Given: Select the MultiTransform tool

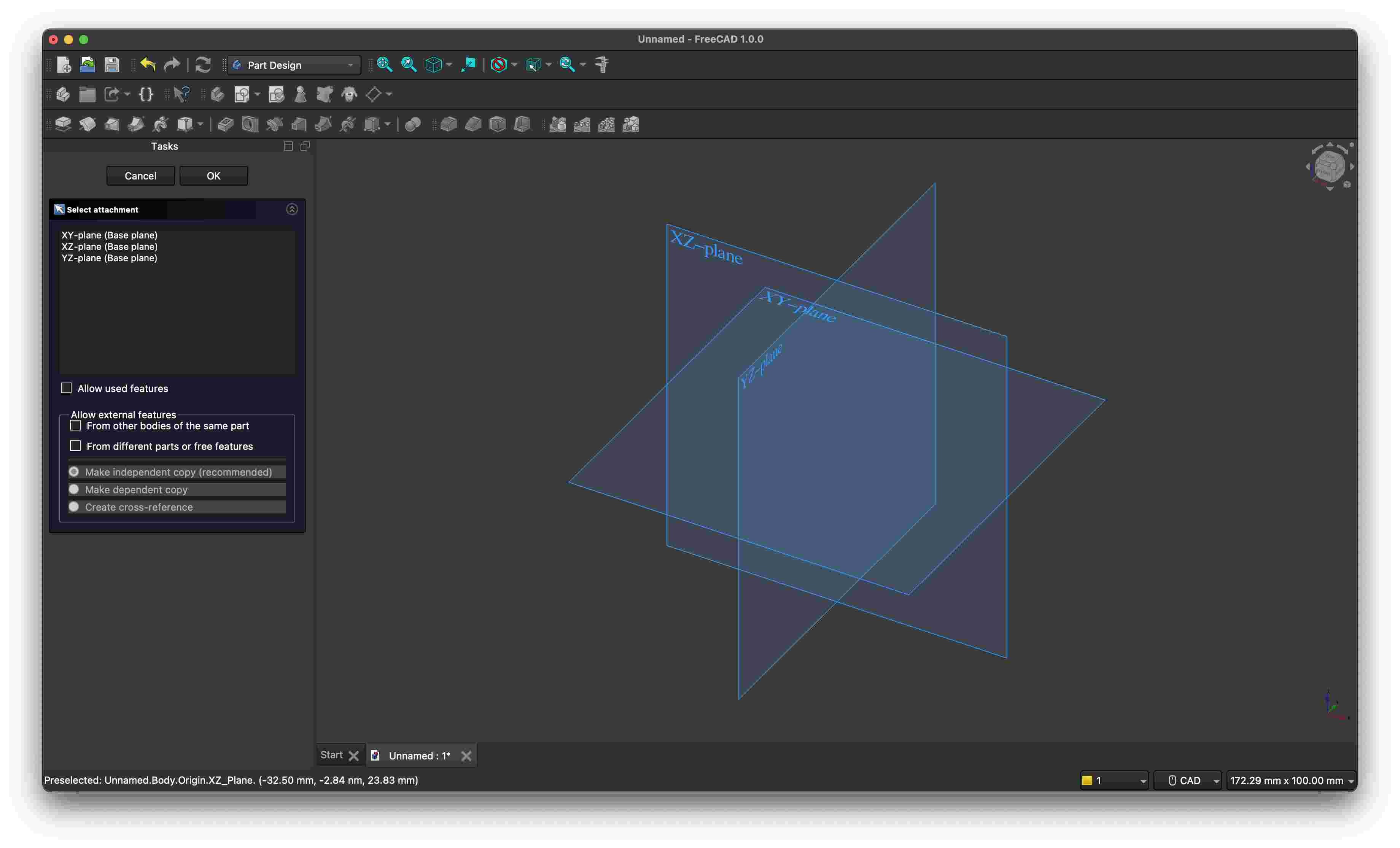Looking at the screenshot, I should [631, 124].
